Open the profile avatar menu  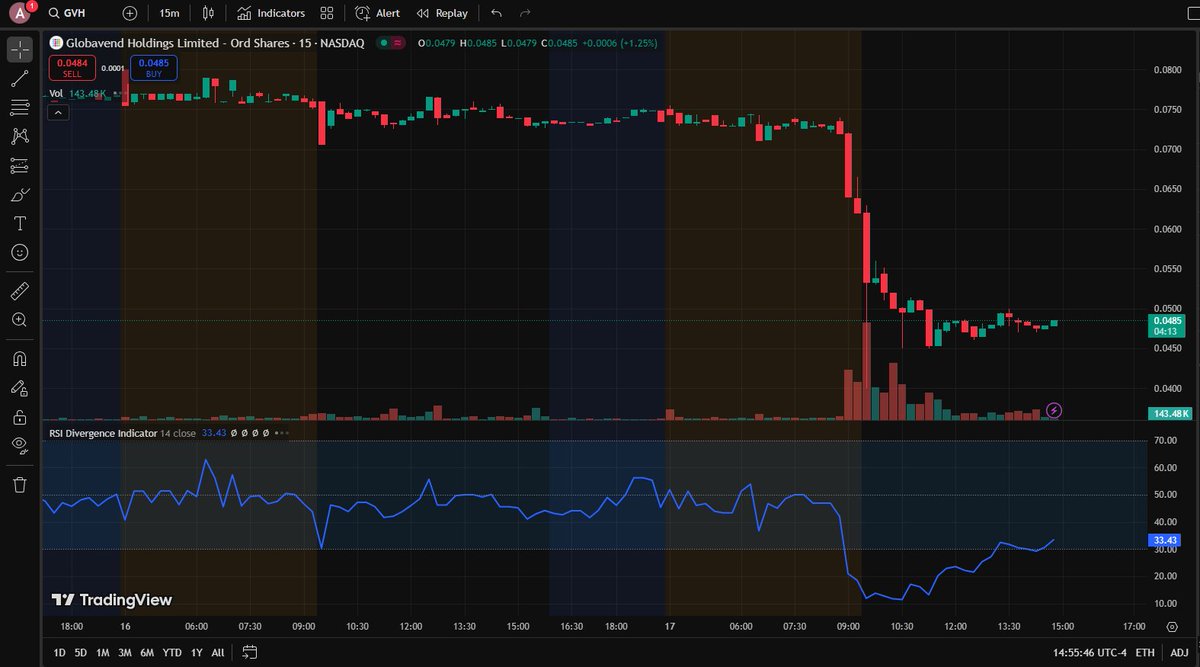pyautogui.click(x=19, y=14)
